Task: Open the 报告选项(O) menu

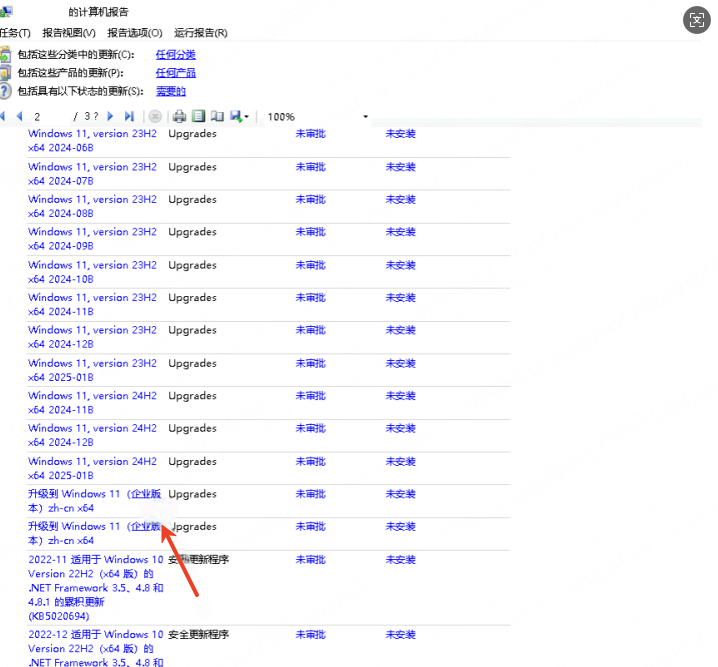Action: (x=135, y=33)
